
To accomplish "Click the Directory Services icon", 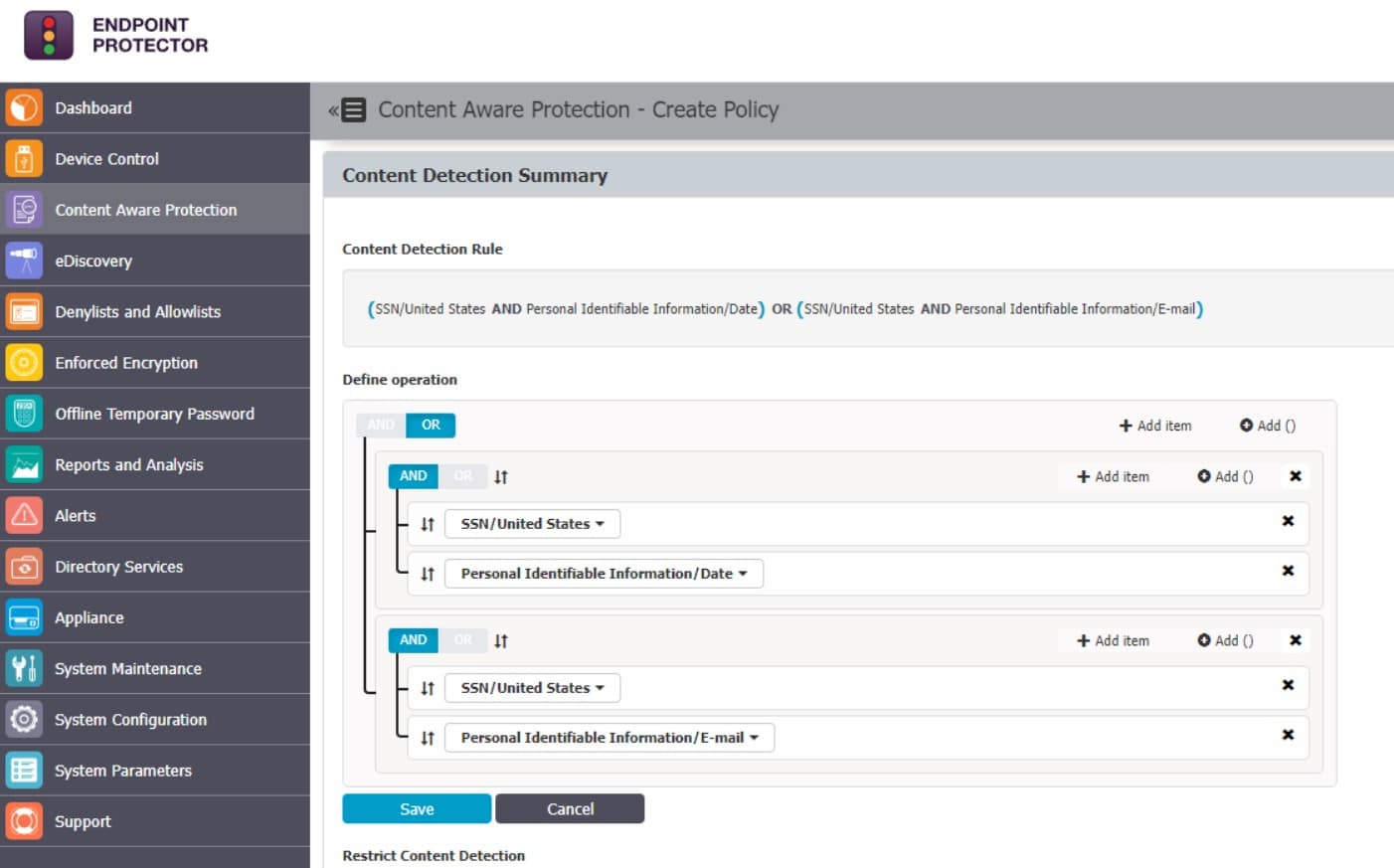I will tap(24, 567).
